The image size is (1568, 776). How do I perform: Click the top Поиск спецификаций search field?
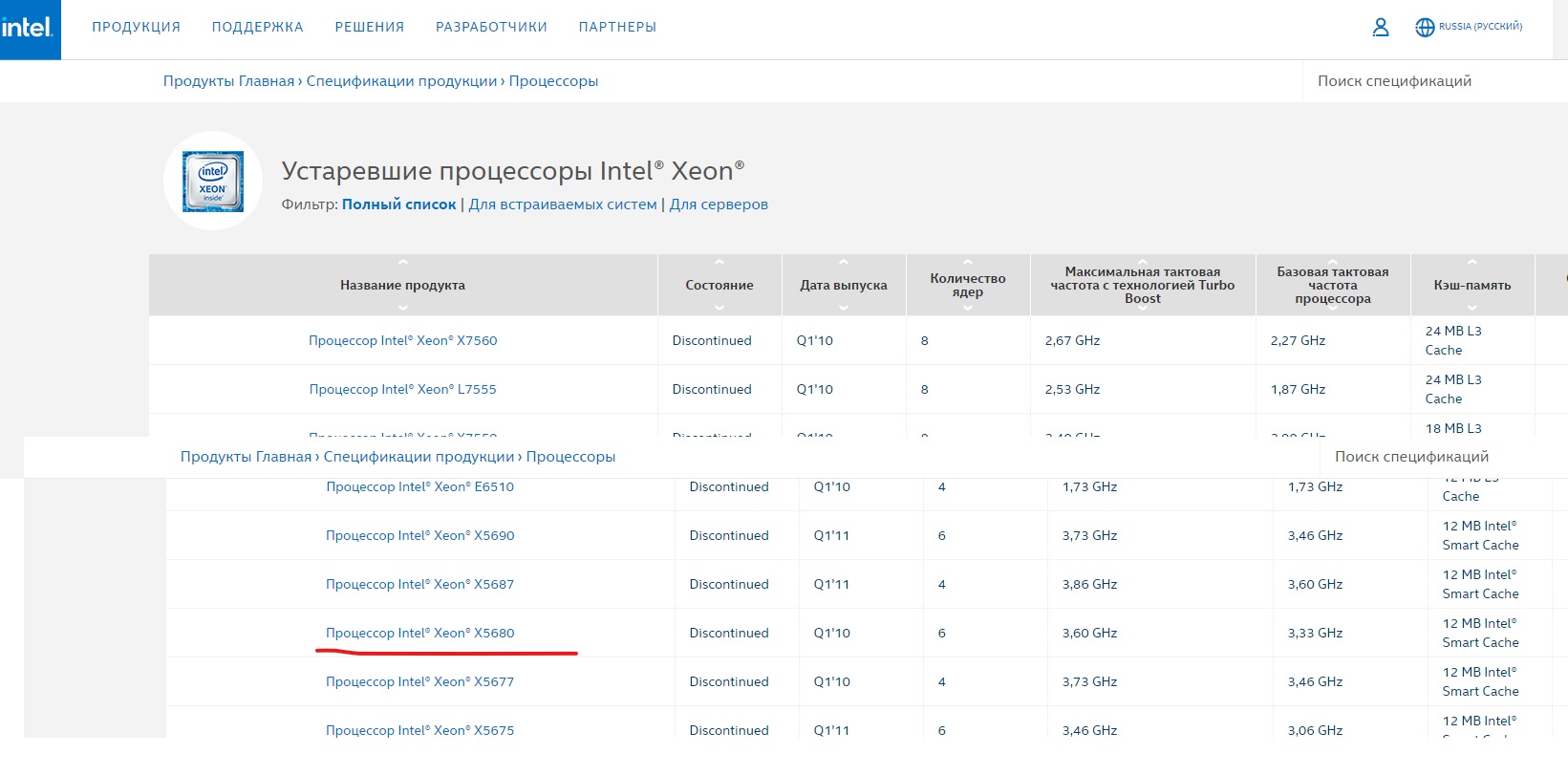tap(1394, 81)
